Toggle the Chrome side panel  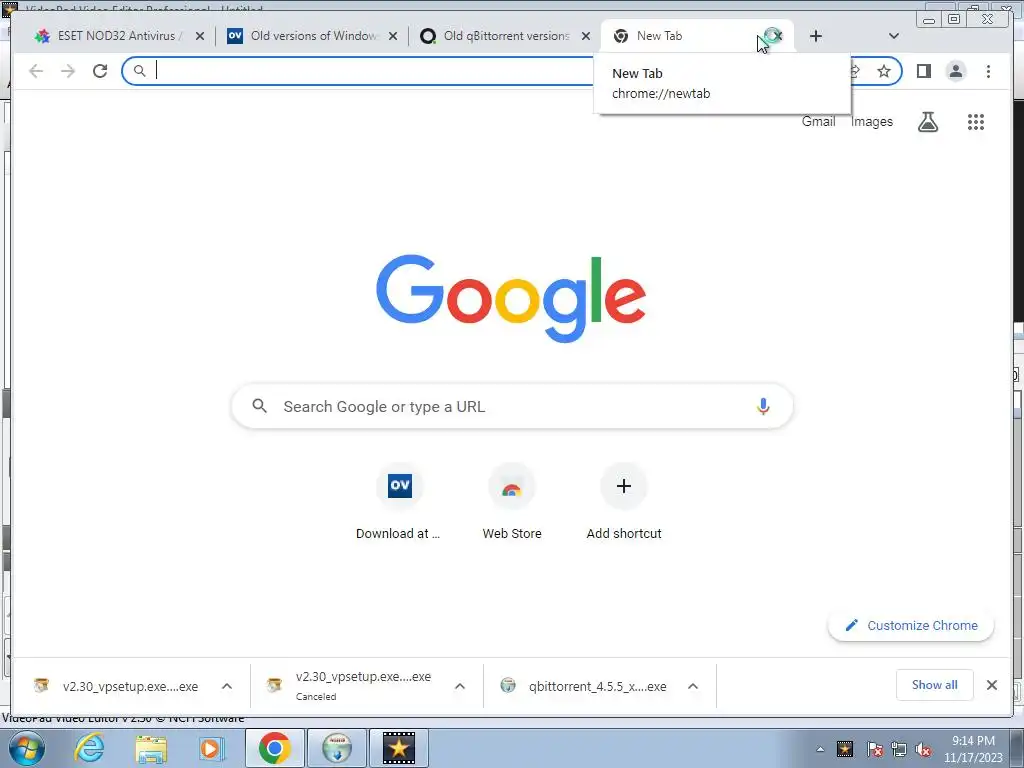923,71
